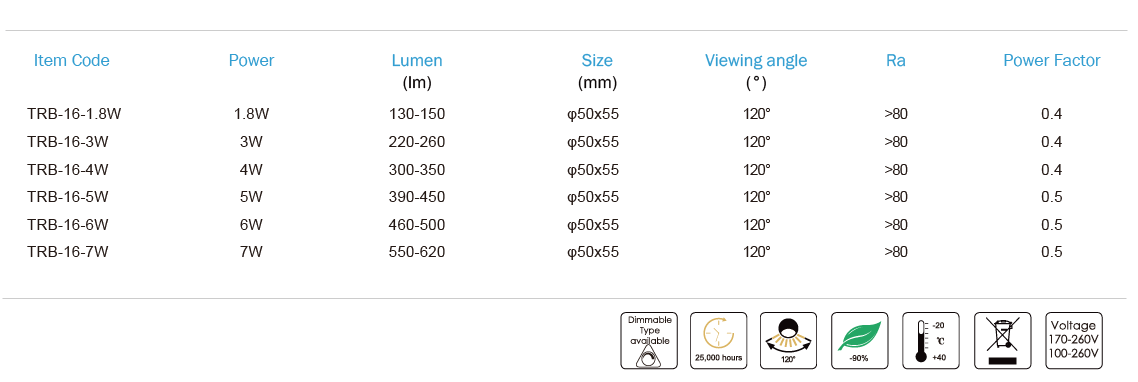Click the thermometer temperature range icon
The image size is (1138, 382).
click(x=931, y=341)
